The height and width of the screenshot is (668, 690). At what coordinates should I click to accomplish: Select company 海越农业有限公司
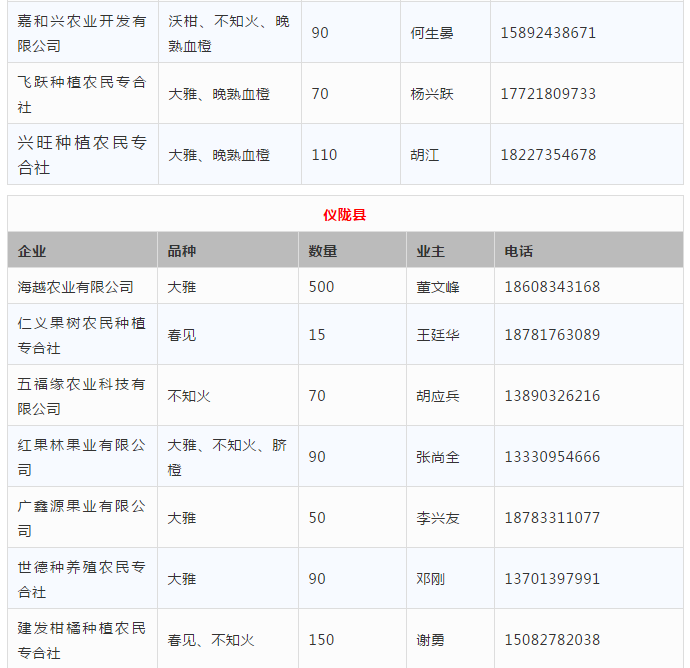[76, 287]
